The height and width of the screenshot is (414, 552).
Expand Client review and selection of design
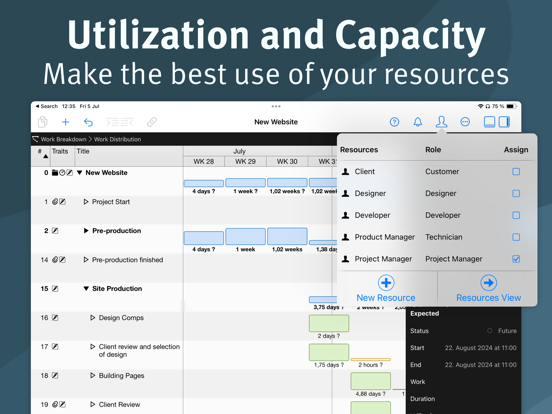point(93,347)
